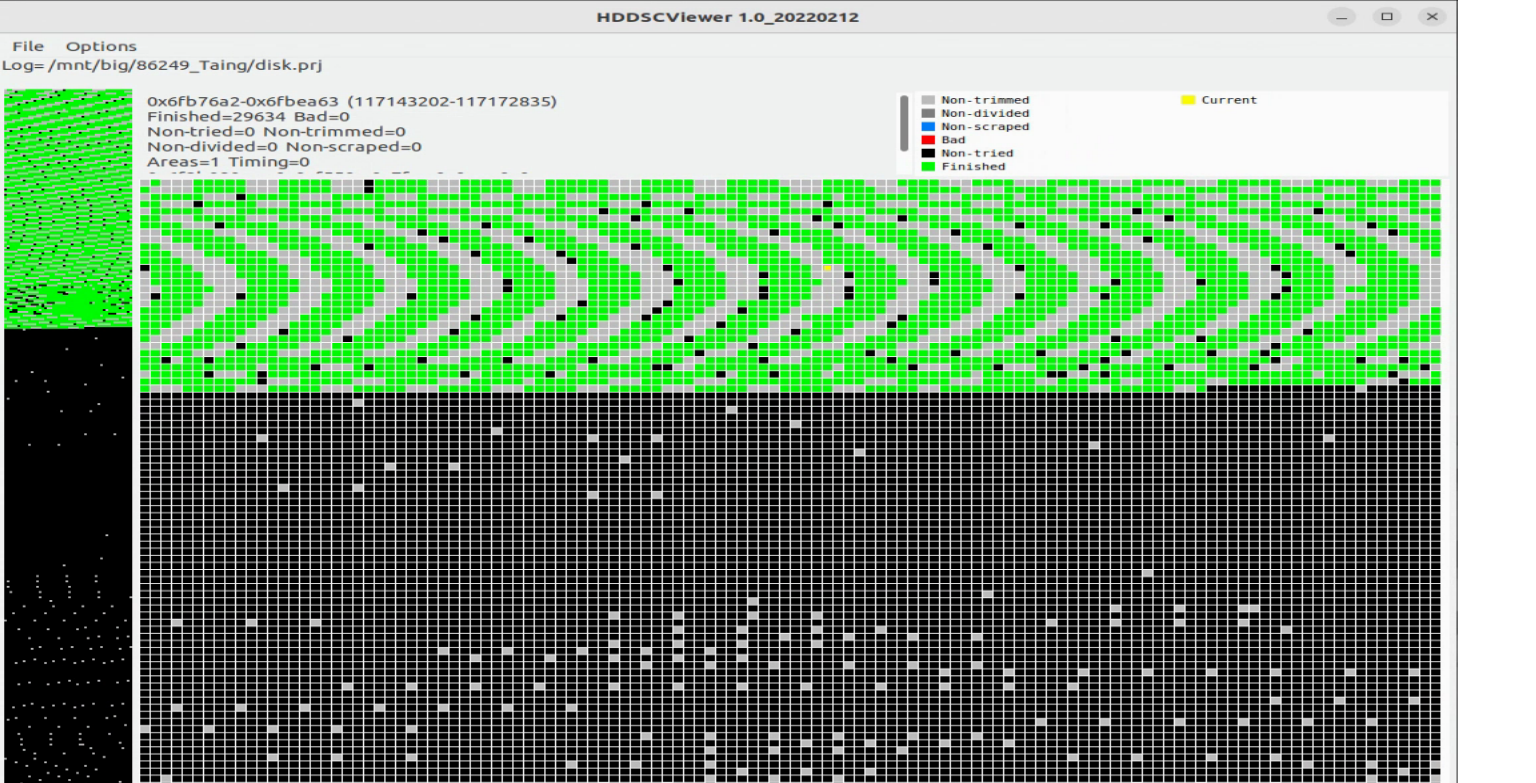Click the disk overview map thumbnail on left
1536x783 pixels.
[68, 435]
